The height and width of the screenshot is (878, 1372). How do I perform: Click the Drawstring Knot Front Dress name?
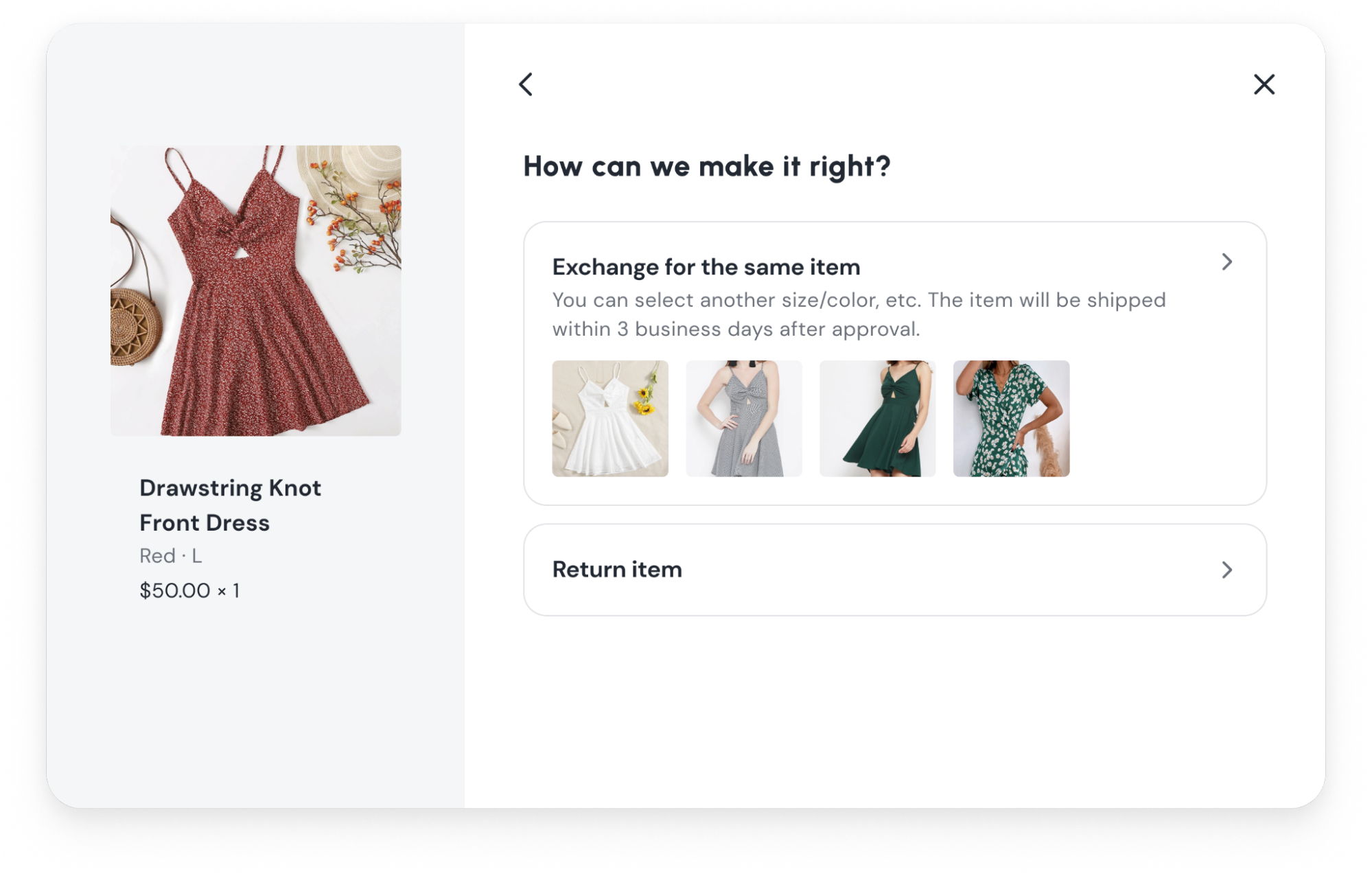[x=230, y=505]
